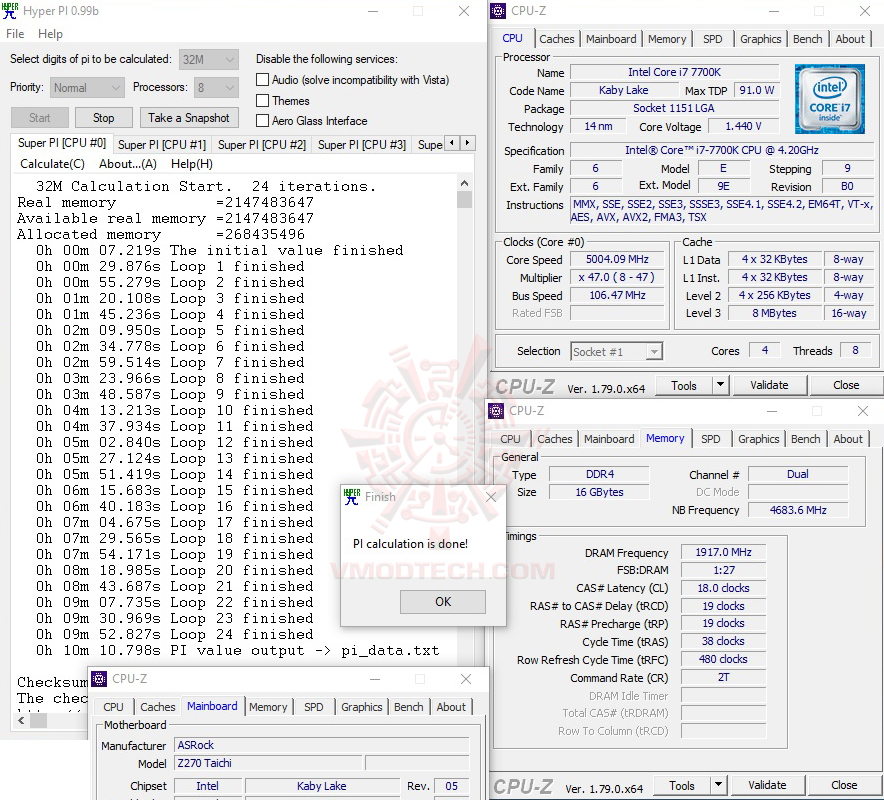884x800 pixels.
Task: Click the Core Speed 5004.09 MHz field
Action: click(617, 259)
